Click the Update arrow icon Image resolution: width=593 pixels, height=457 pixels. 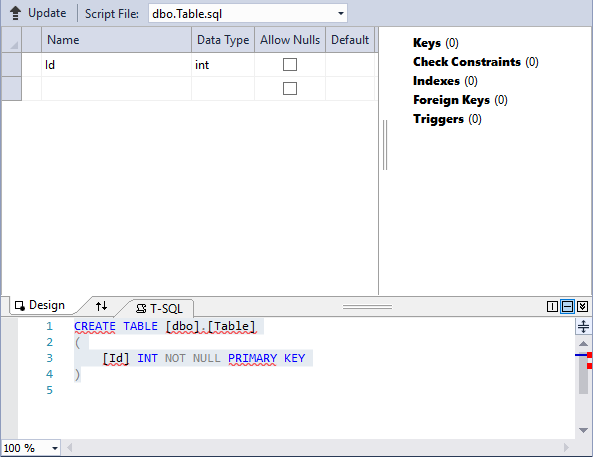click(15, 13)
